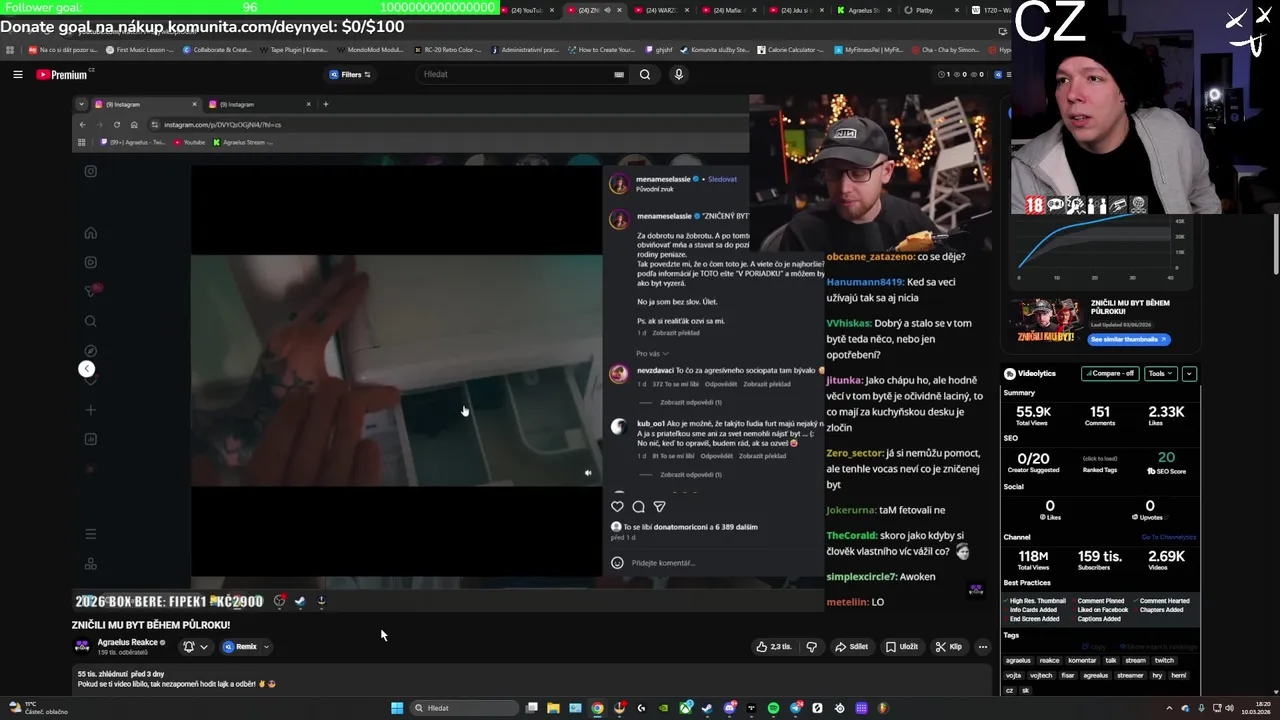Open Windows Start menu
The width and height of the screenshot is (1280, 720).
pyautogui.click(x=397, y=708)
